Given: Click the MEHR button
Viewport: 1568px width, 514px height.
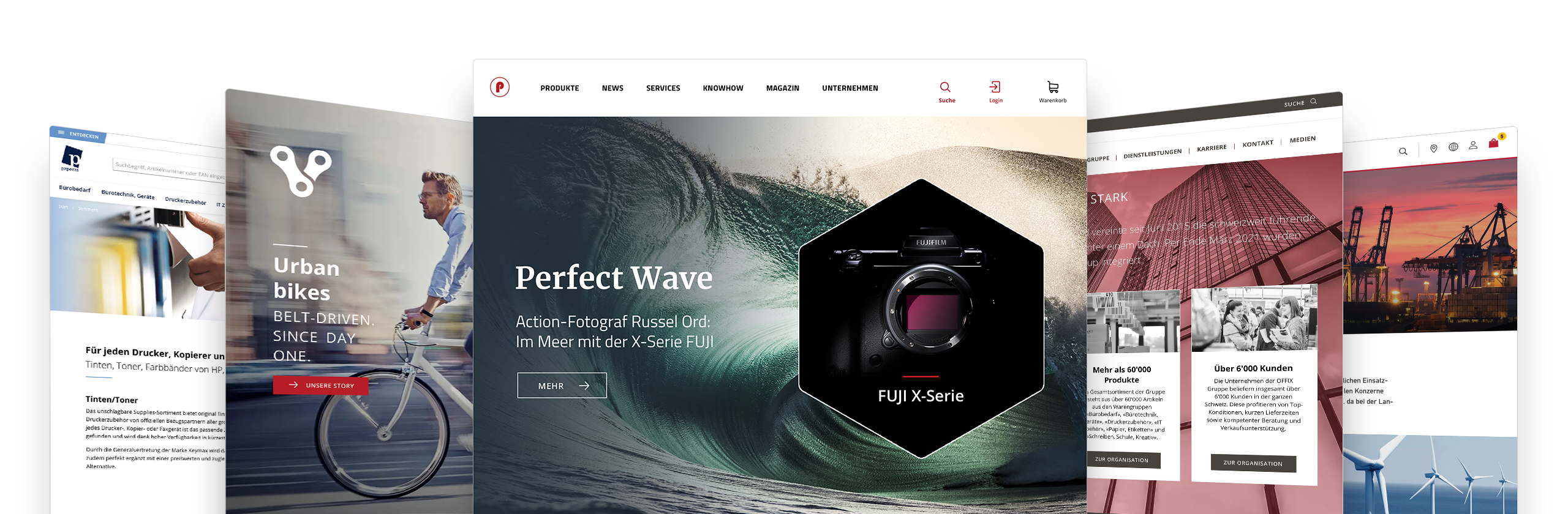Looking at the screenshot, I should [562, 386].
